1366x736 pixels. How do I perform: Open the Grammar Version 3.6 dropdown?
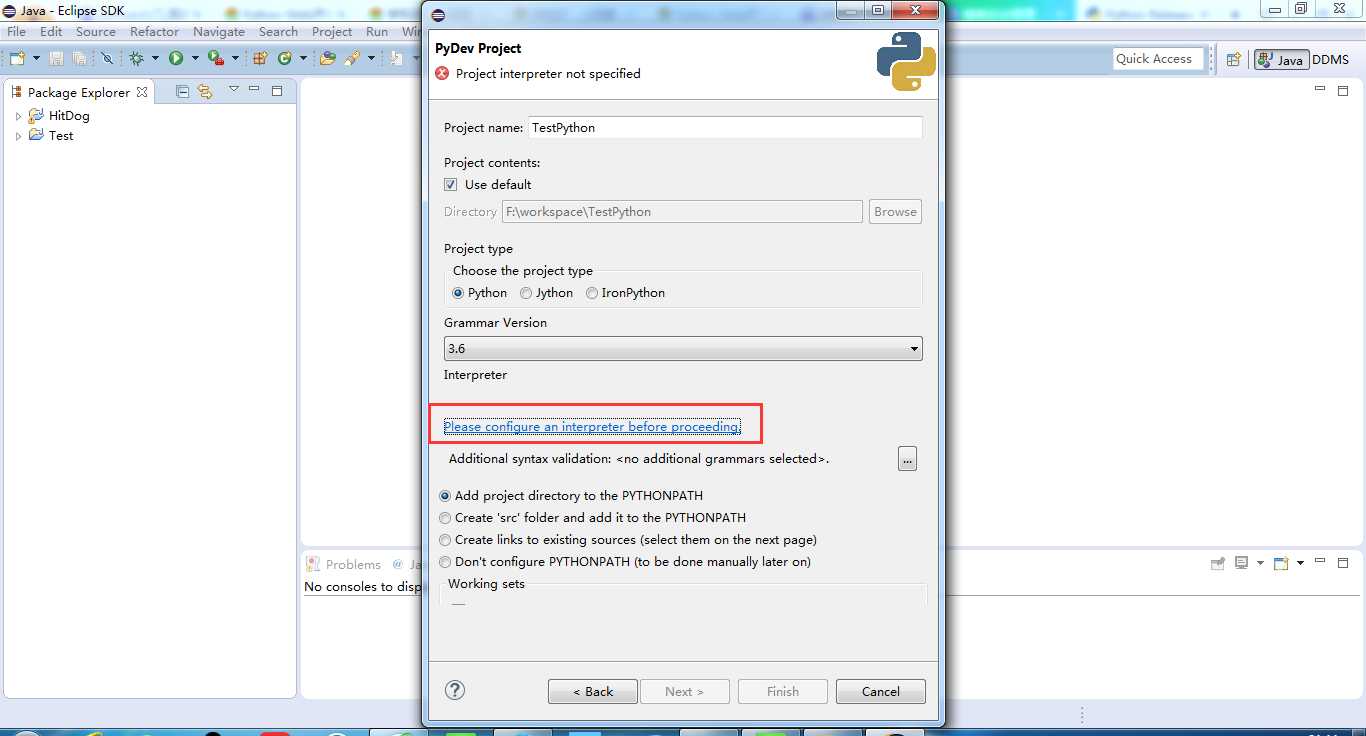(x=683, y=349)
